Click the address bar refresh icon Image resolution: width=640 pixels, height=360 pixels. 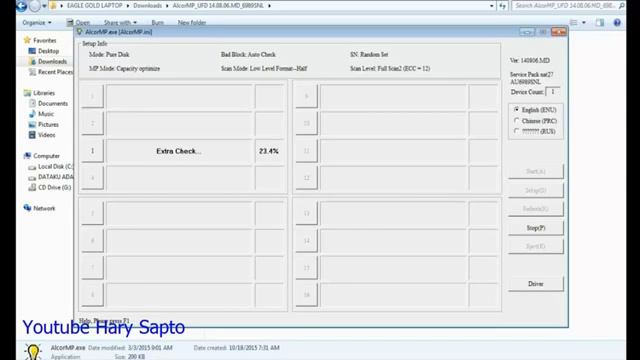(x=502, y=6)
